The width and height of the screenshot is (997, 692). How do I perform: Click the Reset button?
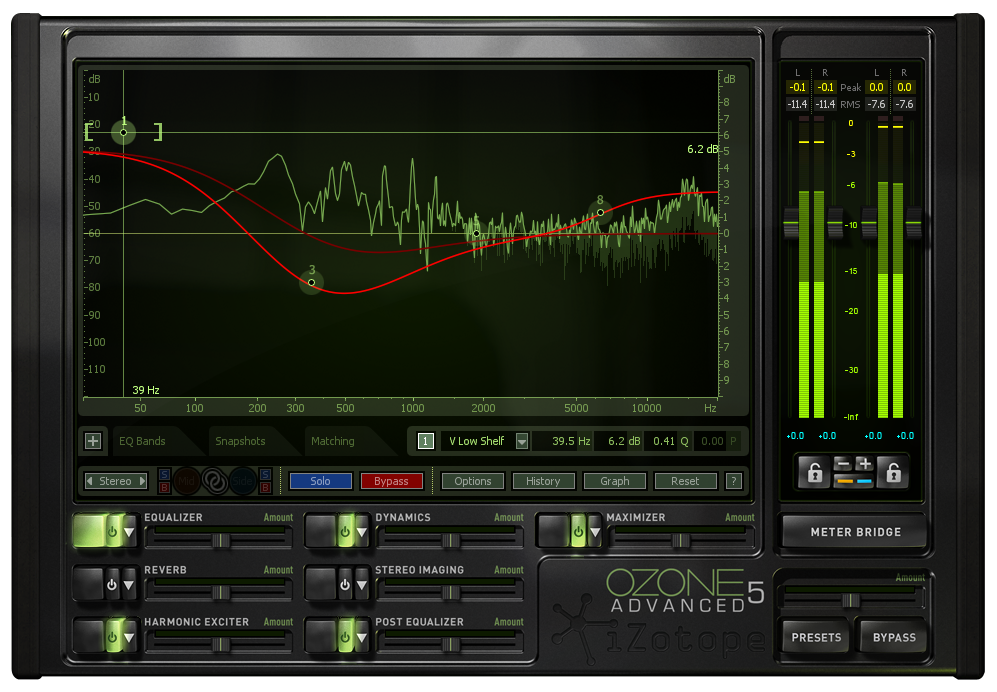click(685, 481)
